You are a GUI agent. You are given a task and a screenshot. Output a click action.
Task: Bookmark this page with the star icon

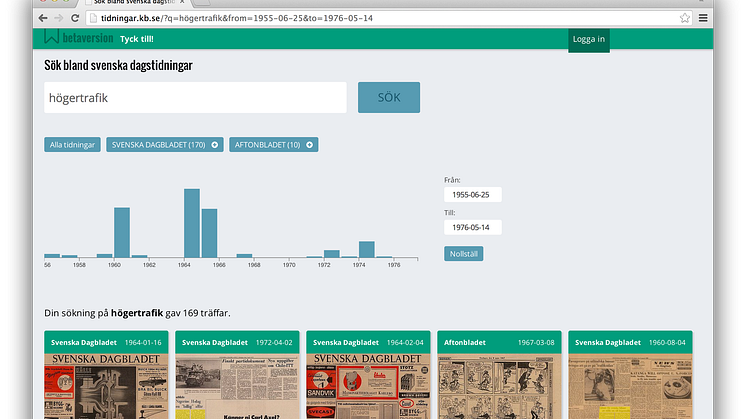coord(685,18)
